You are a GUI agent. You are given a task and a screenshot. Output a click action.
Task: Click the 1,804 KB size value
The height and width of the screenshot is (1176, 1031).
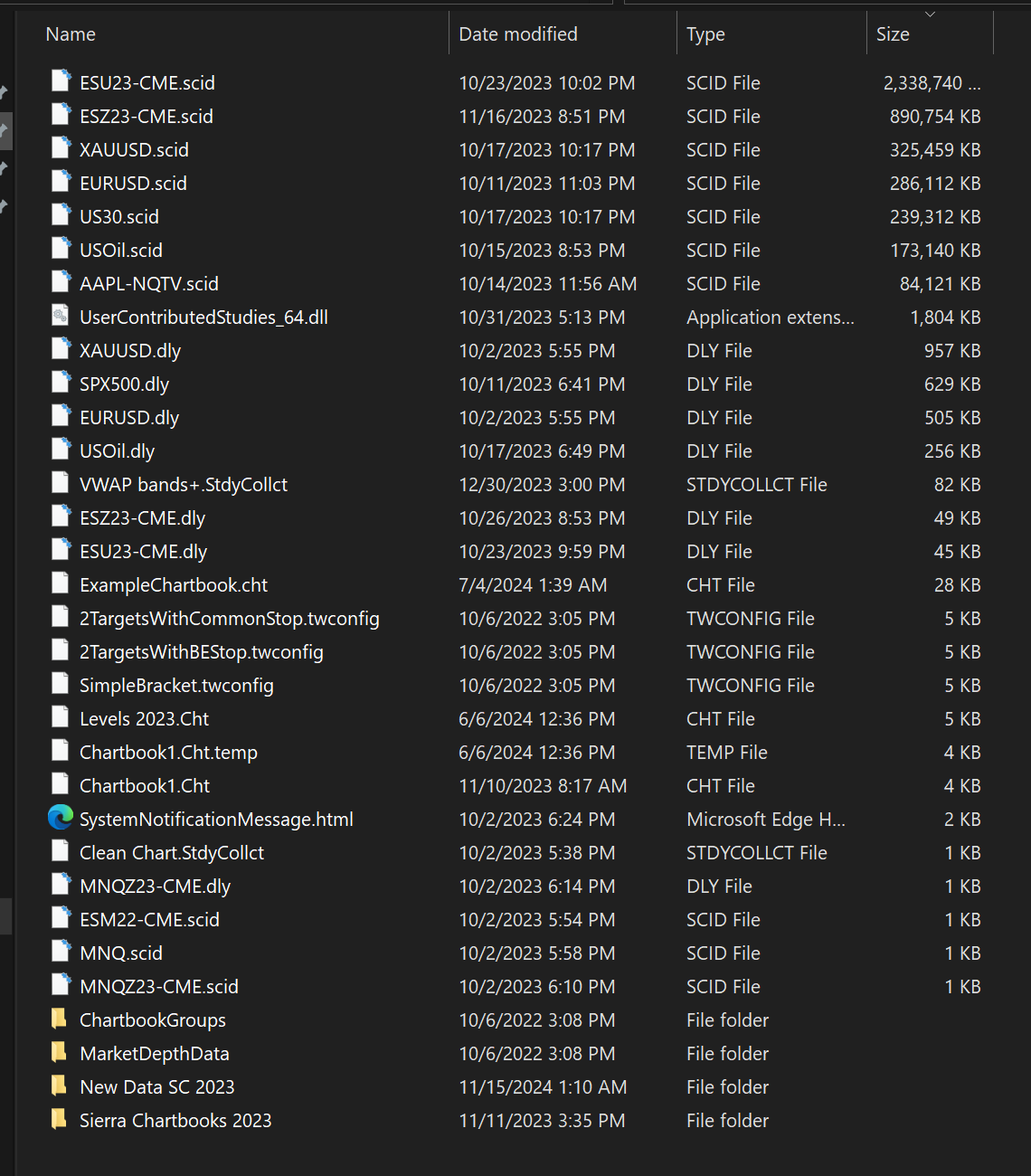[x=945, y=318]
